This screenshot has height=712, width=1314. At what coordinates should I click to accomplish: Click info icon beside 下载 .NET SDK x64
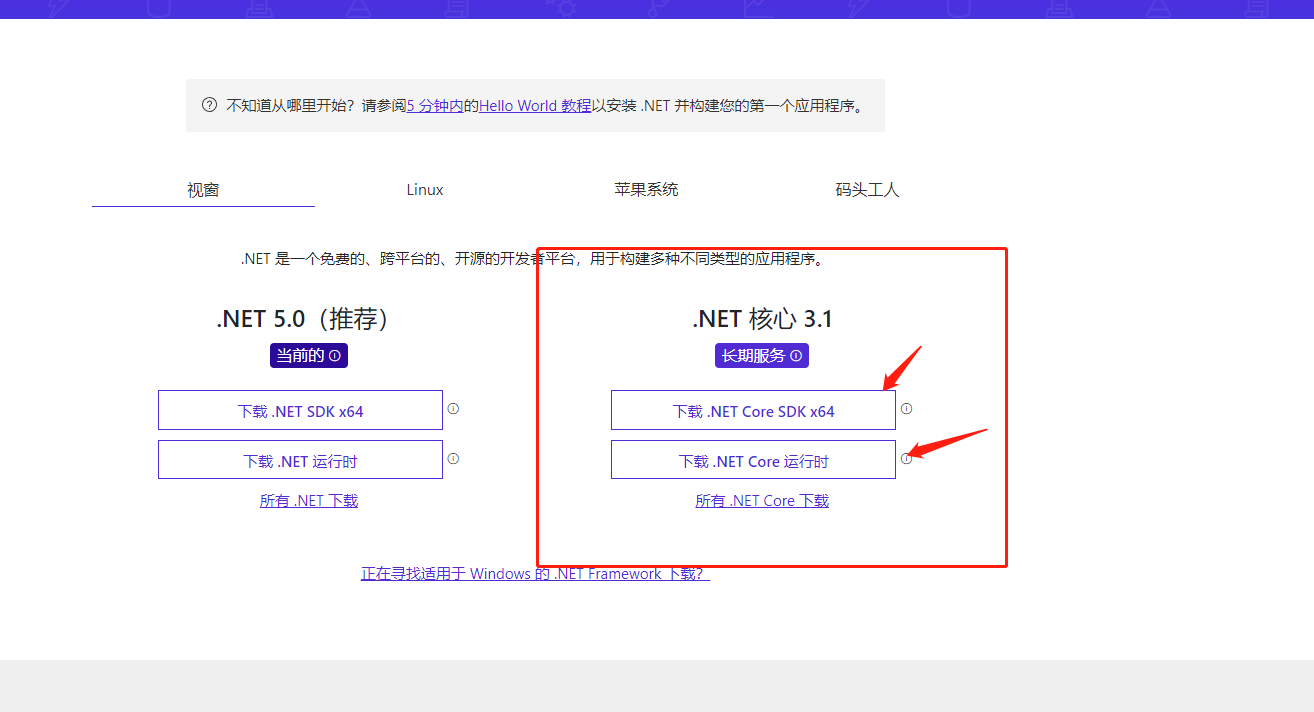click(453, 408)
